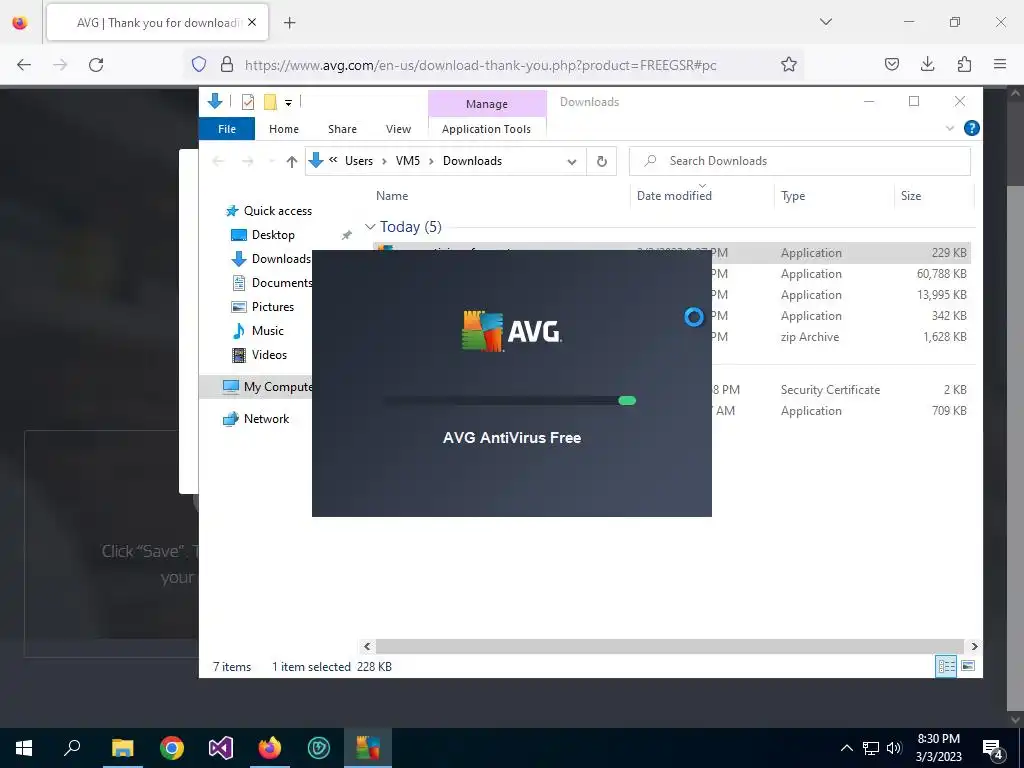Go up one folder level arrow
The image size is (1024, 768).
[291, 161]
